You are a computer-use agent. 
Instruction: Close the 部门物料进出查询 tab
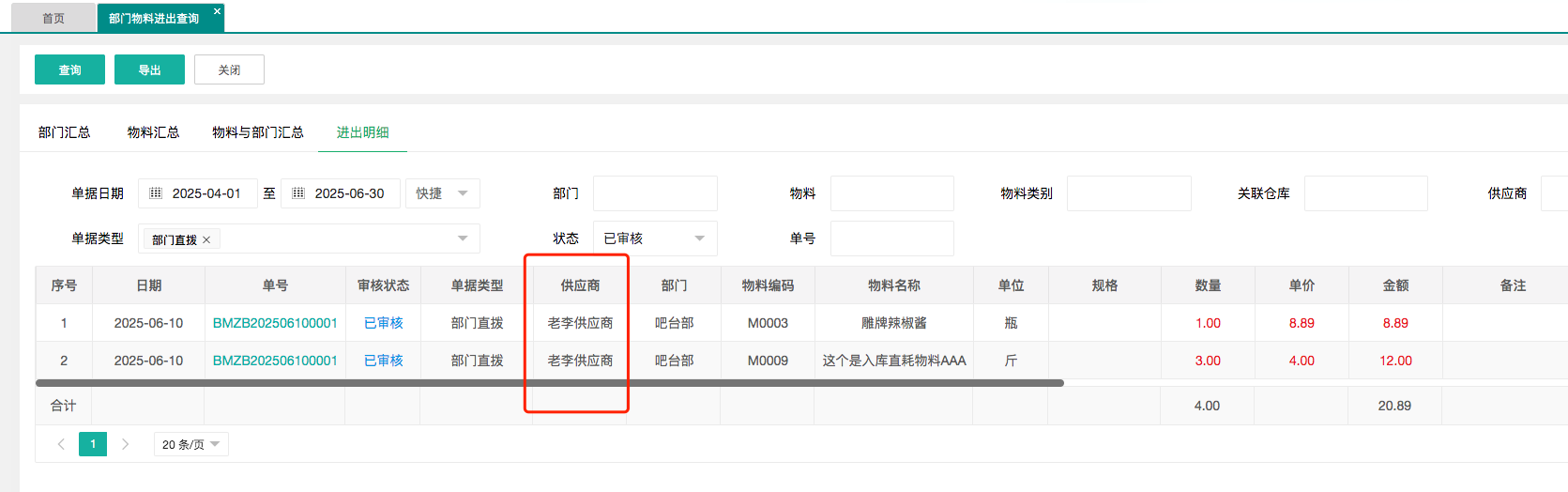217,12
